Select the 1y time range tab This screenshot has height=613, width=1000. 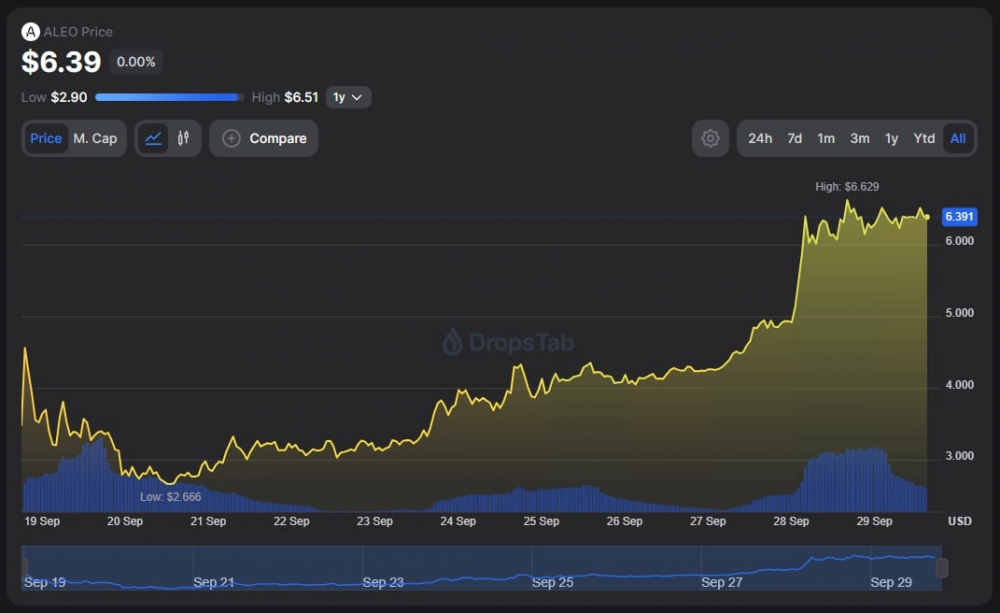click(891, 139)
